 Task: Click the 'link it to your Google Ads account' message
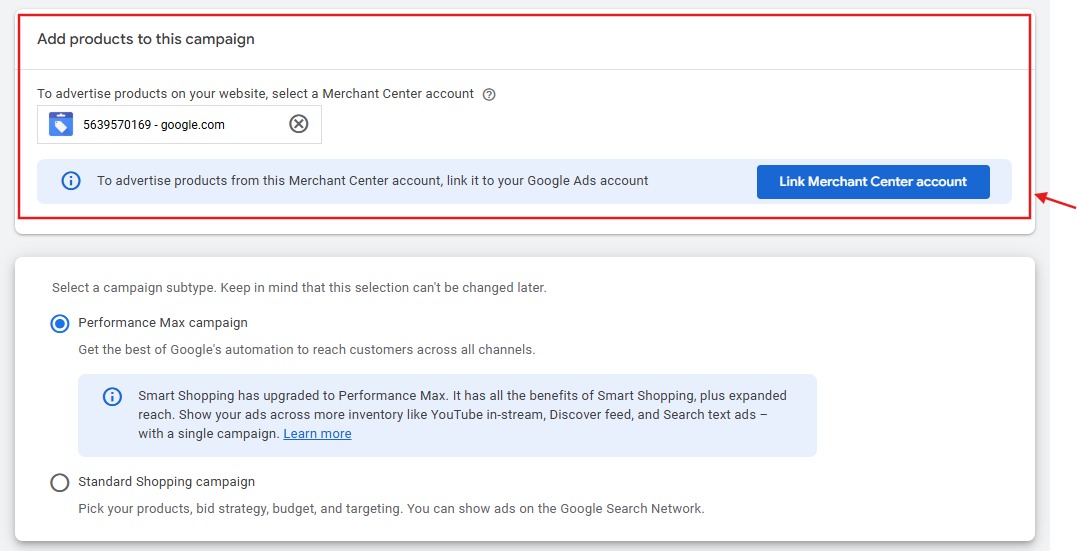[x=372, y=181]
